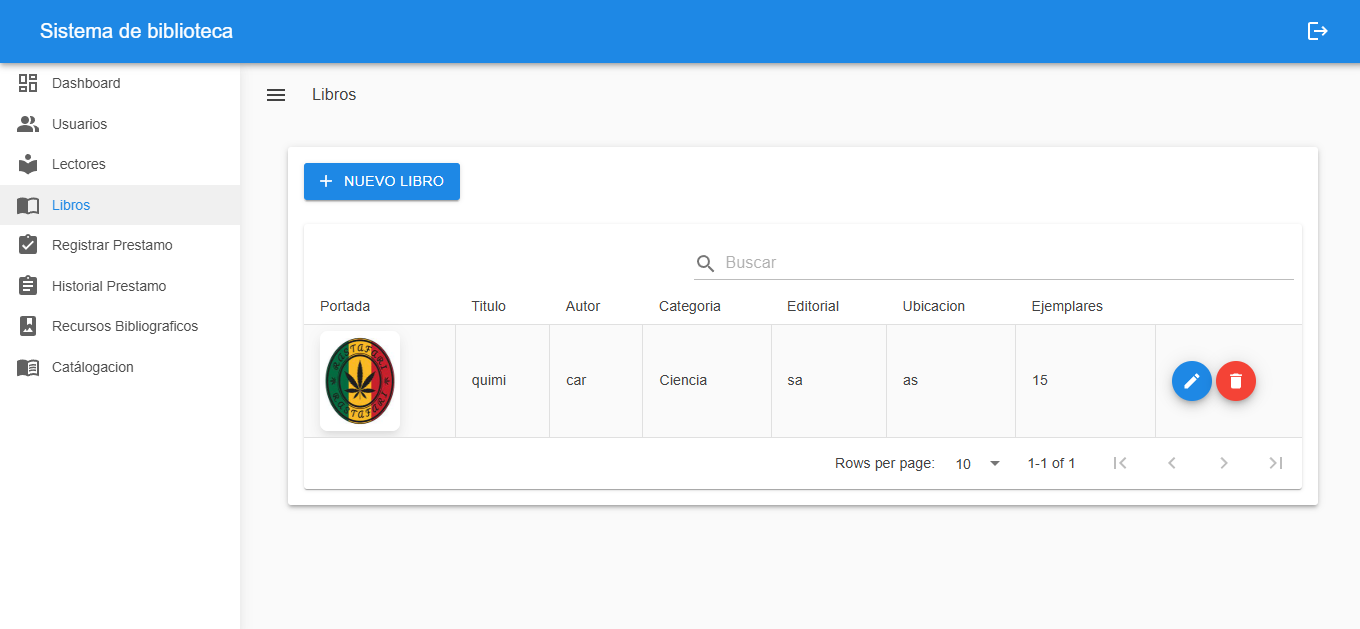
Task: Open Registrar Prestamo menu item
Action: pos(112,245)
